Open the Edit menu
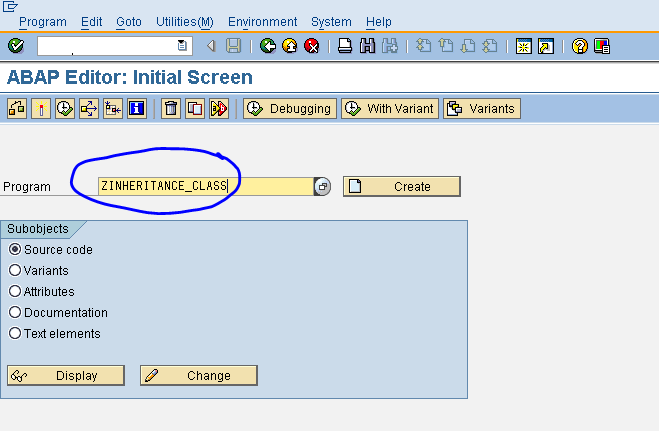The width and height of the screenshot is (659, 431). pyautogui.click(x=91, y=22)
